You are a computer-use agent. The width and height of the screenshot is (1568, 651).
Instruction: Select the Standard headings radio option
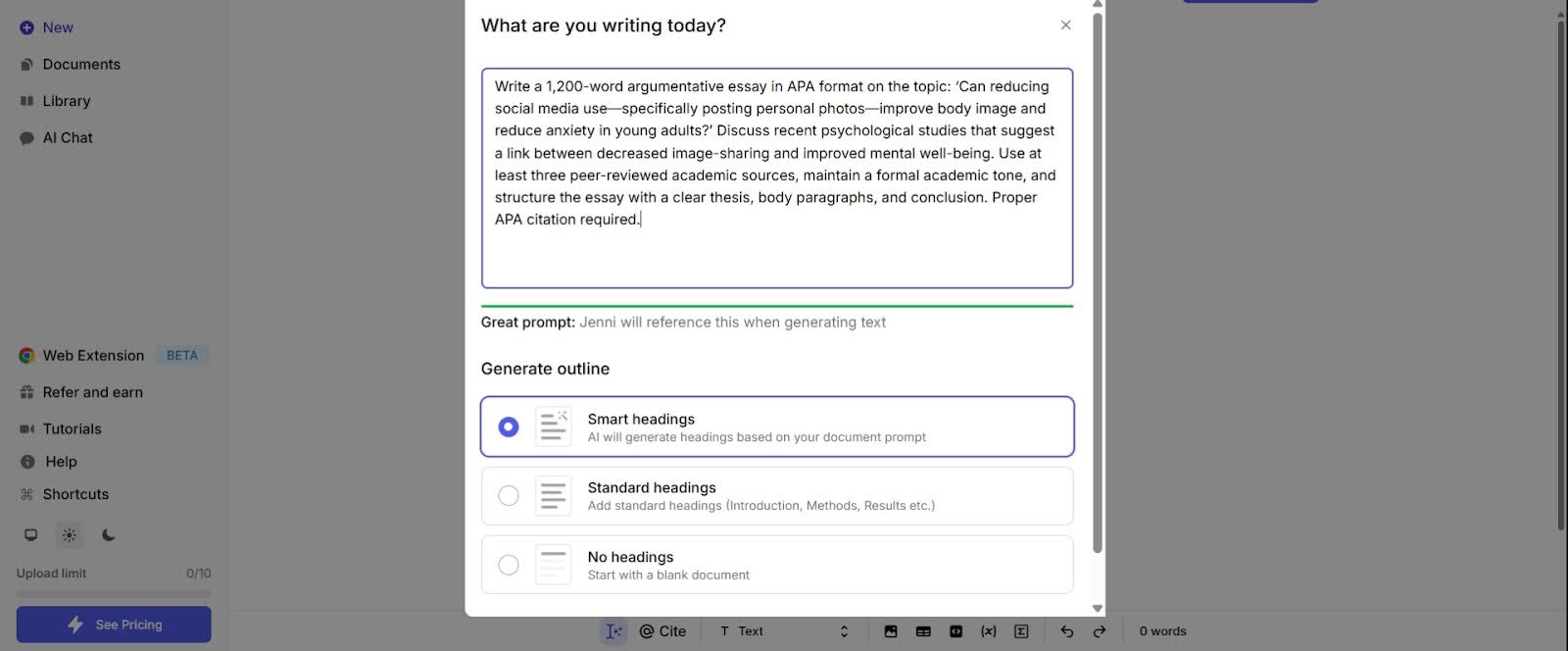tap(509, 496)
